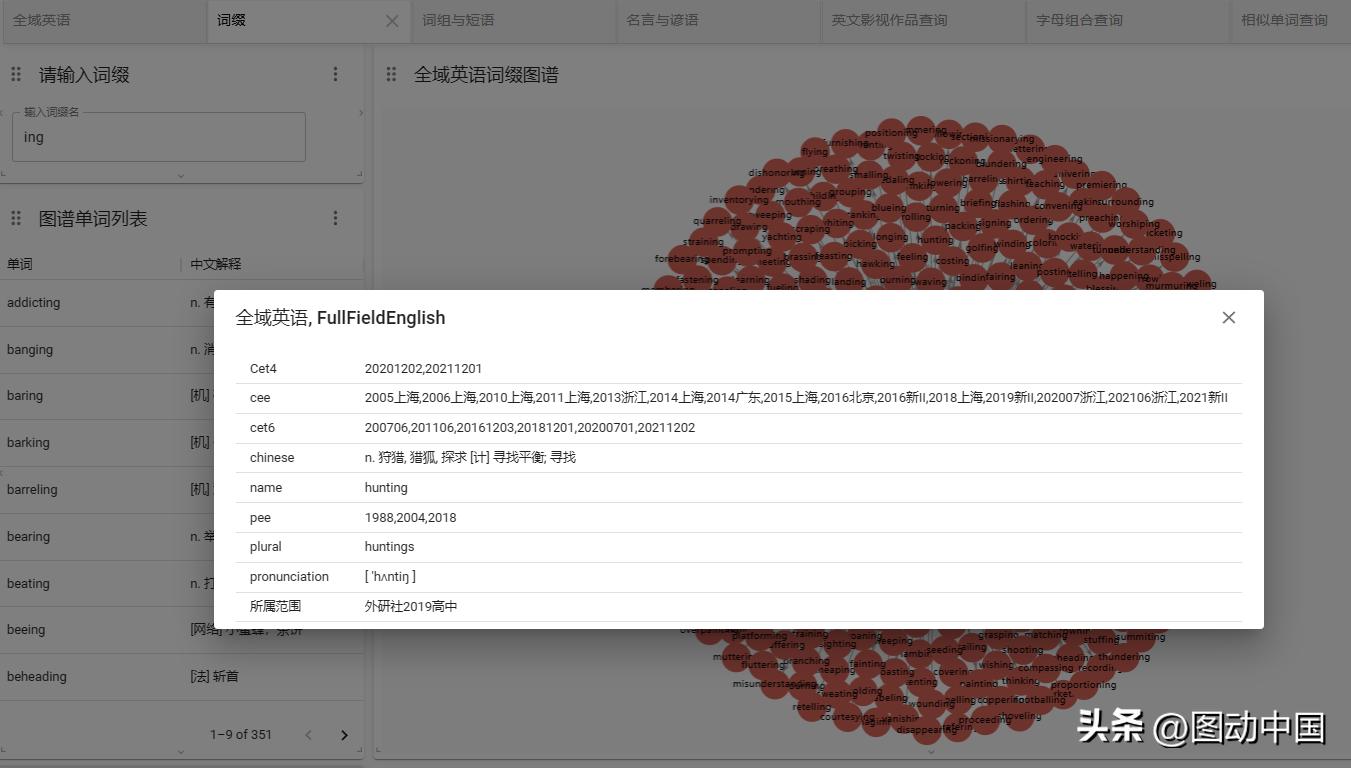Open the 字母组合查询 tab
The image size is (1351, 768).
coord(1080,20)
